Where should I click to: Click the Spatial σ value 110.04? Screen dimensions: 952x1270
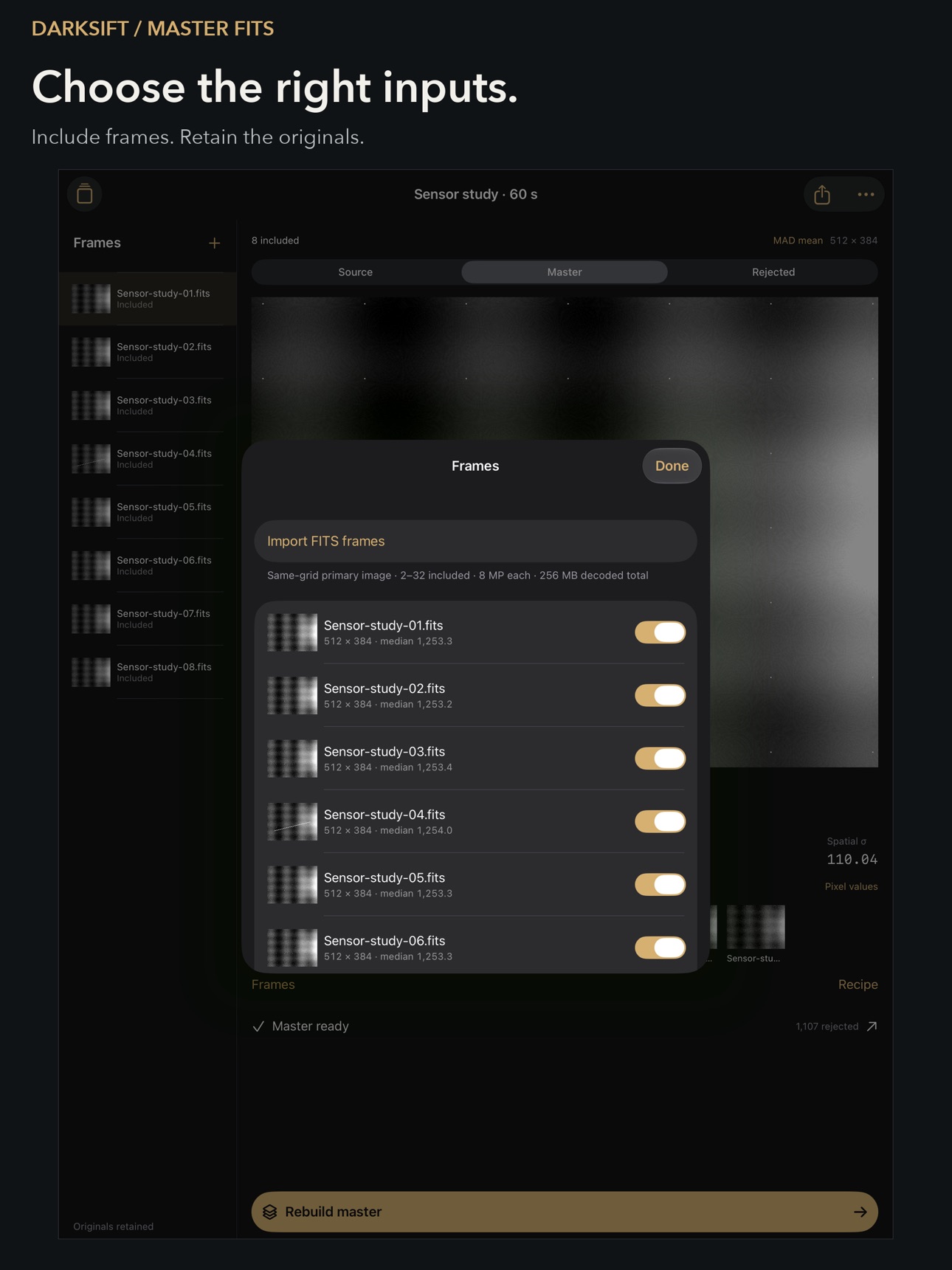(x=852, y=859)
